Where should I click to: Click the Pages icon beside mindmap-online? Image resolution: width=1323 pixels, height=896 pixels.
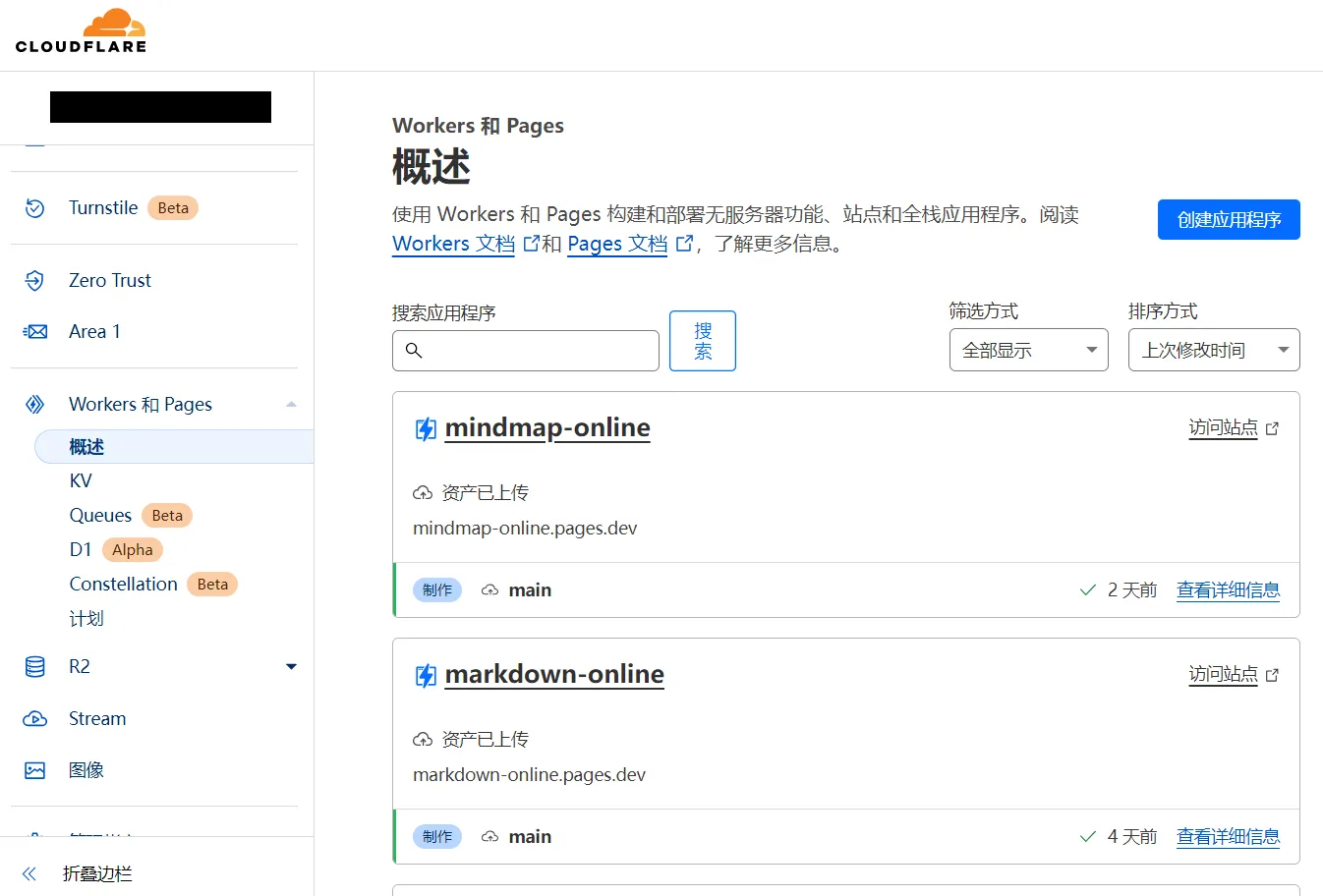(426, 429)
